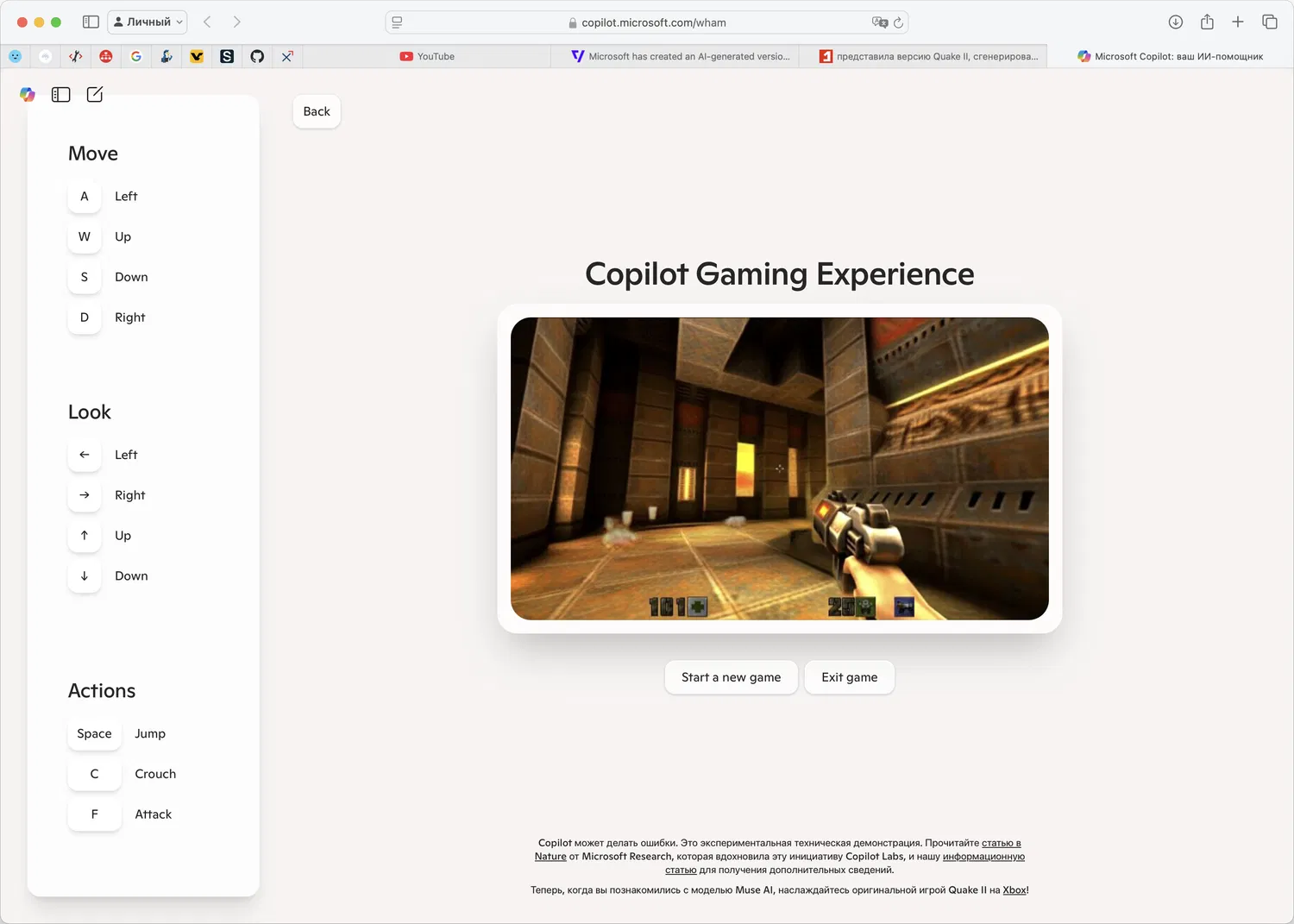1294x924 pixels.
Task: Open the red sitemap pinned tab
Action: coord(106,56)
